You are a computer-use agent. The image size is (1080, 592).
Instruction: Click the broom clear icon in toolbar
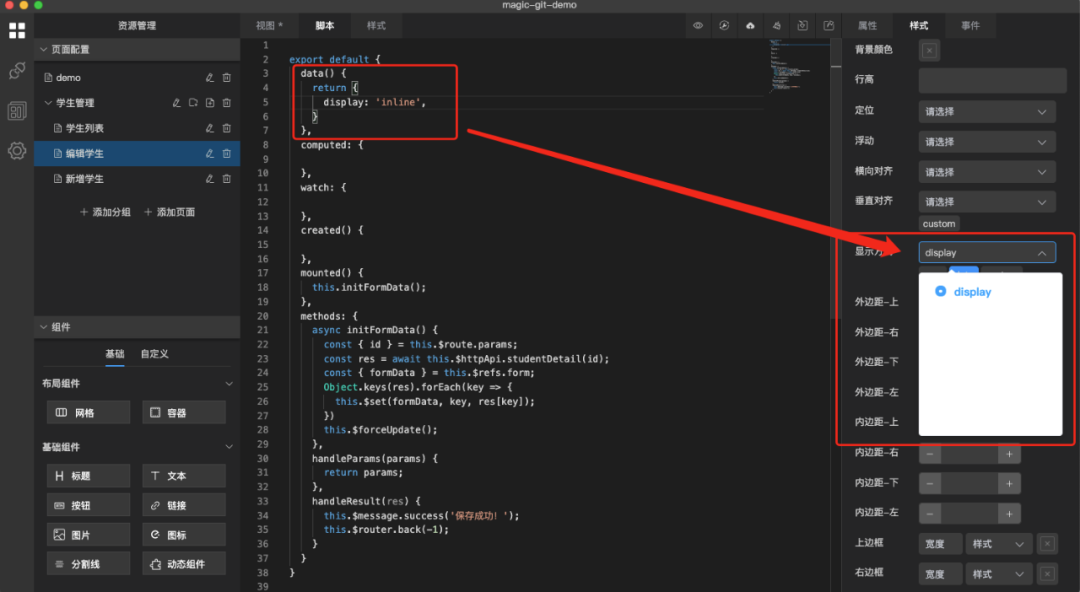pos(776,25)
